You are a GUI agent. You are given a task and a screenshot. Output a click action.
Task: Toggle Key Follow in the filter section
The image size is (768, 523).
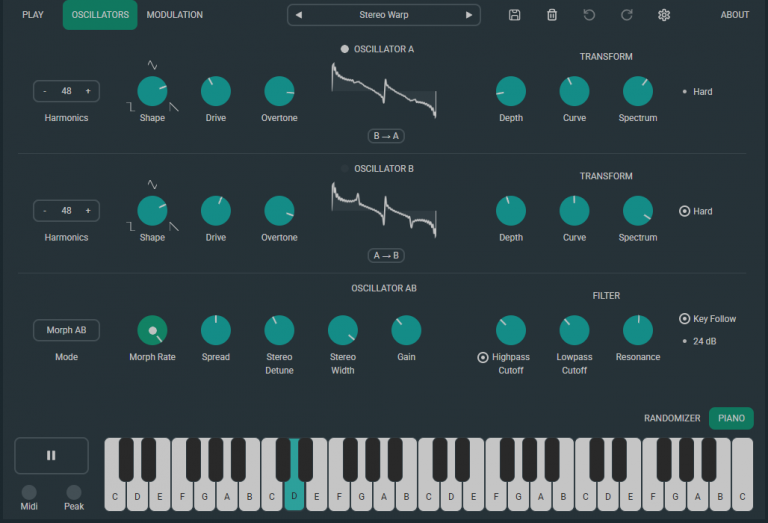pos(685,319)
